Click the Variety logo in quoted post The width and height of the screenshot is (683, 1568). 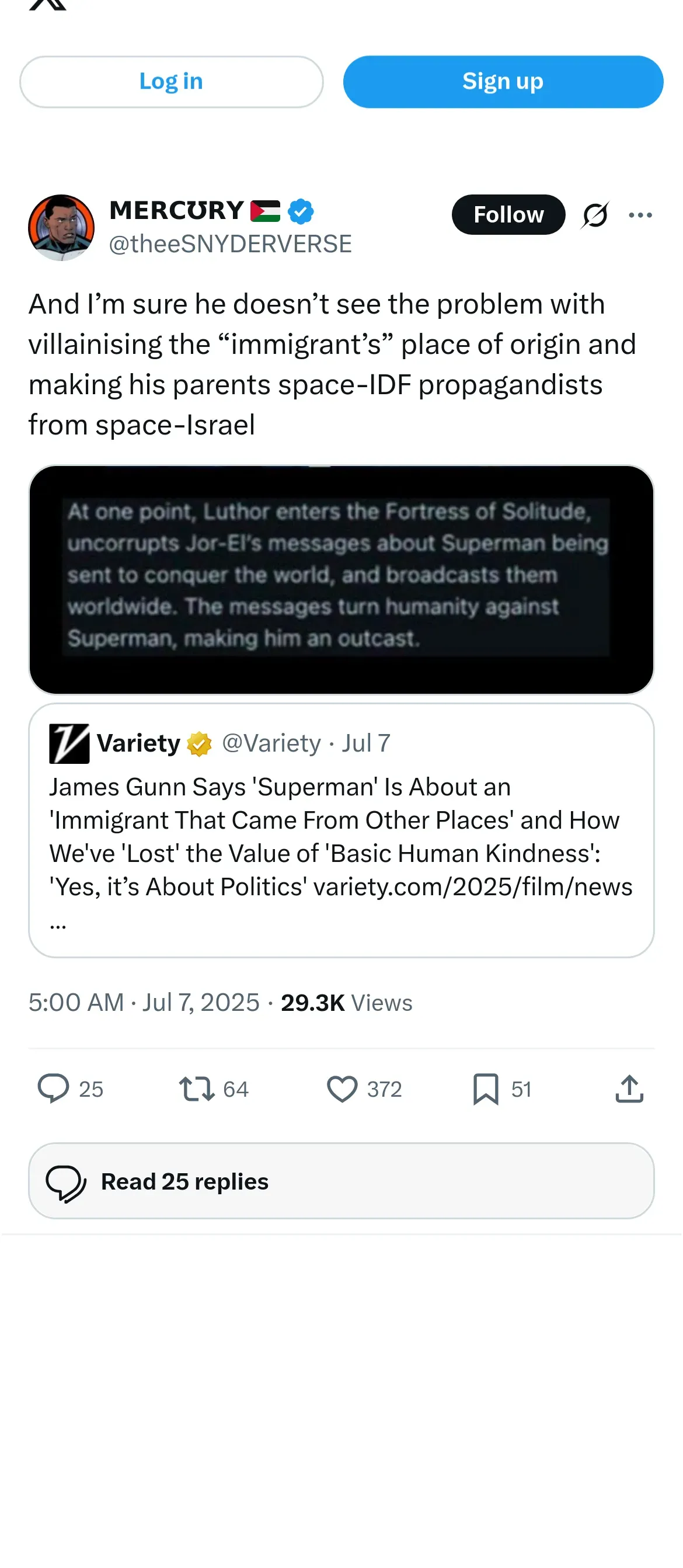tap(69, 743)
